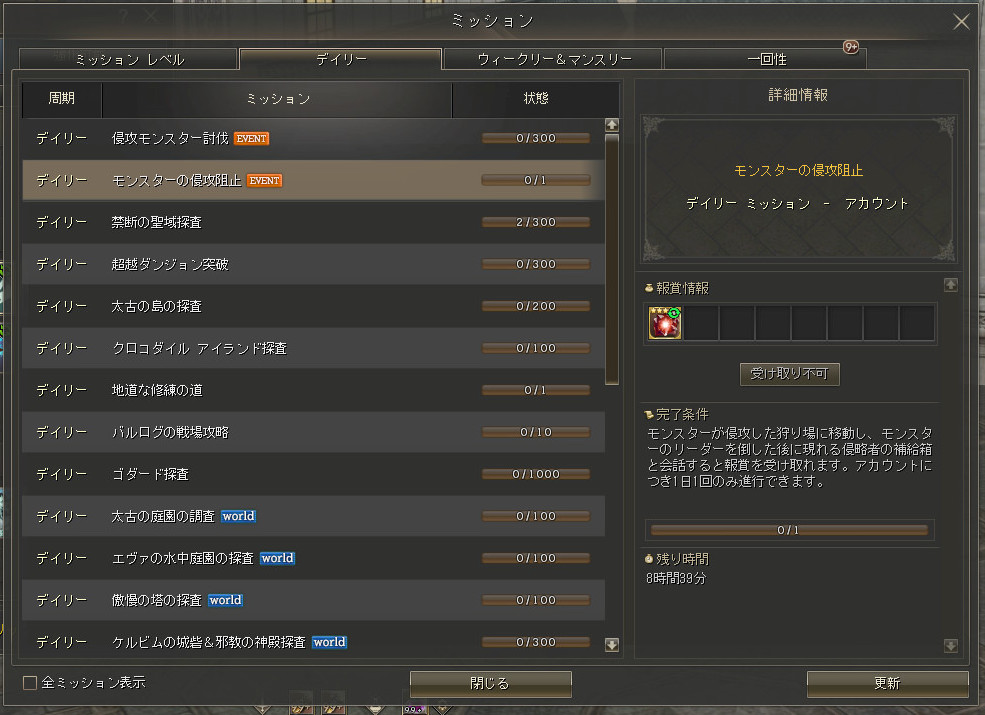Click the world badge on 太古の庭園の調査
985x715 pixels.
pyautogui.click(x=238, y=516)
